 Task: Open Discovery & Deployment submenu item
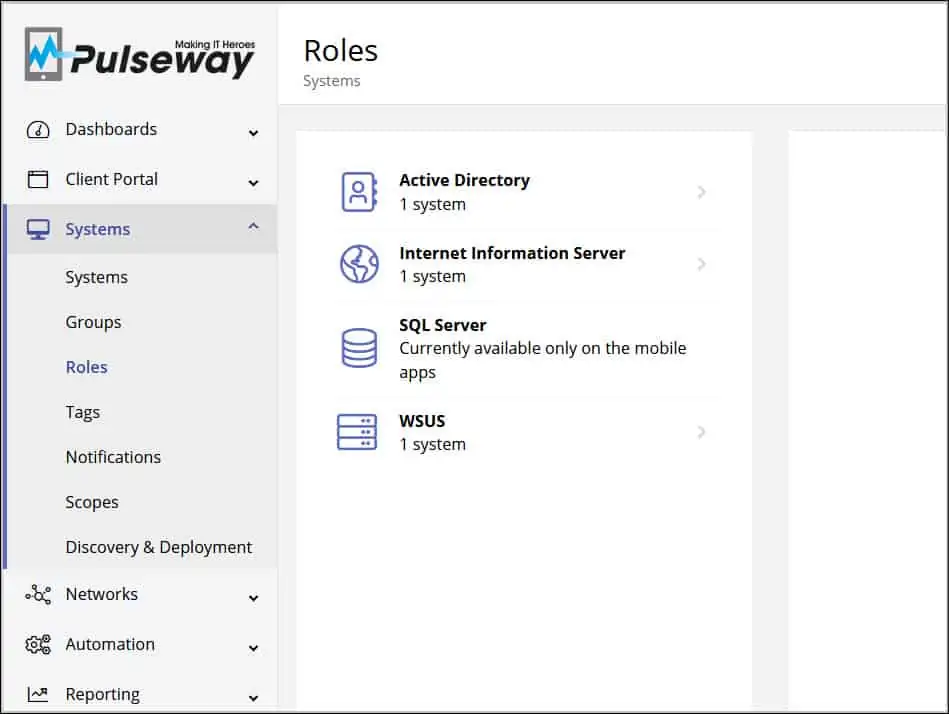point(159,547)
